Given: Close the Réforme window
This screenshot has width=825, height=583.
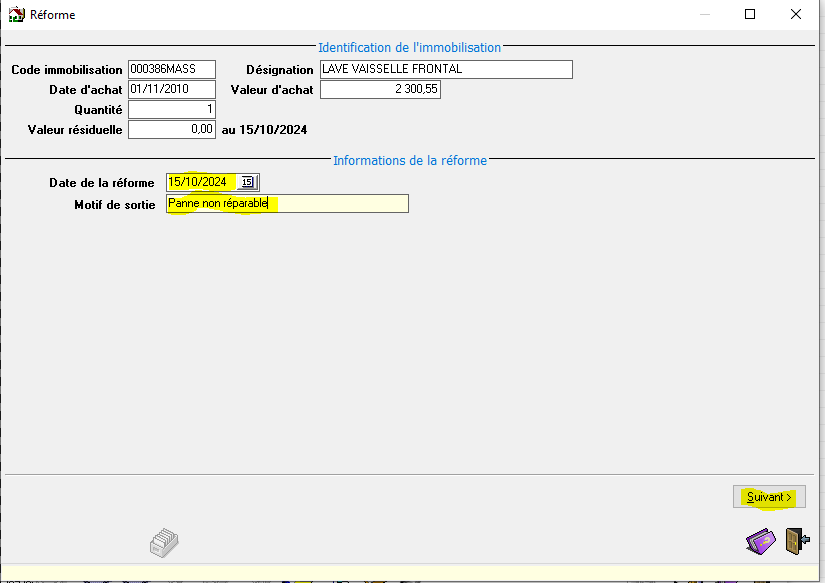Looking at the screenshot, I should [x=796, y=15].
